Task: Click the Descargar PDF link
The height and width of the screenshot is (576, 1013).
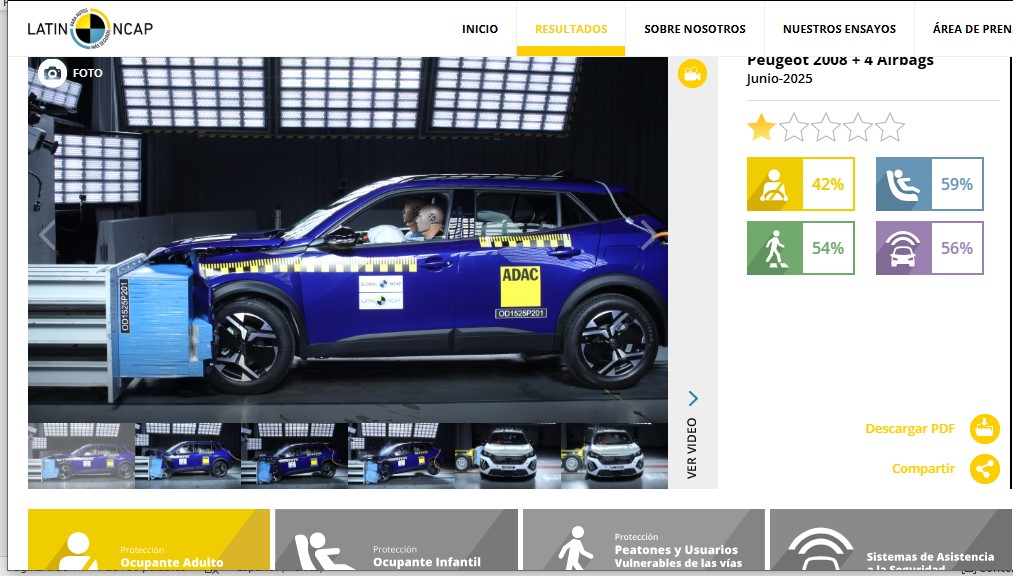Action: coord(910,429)
